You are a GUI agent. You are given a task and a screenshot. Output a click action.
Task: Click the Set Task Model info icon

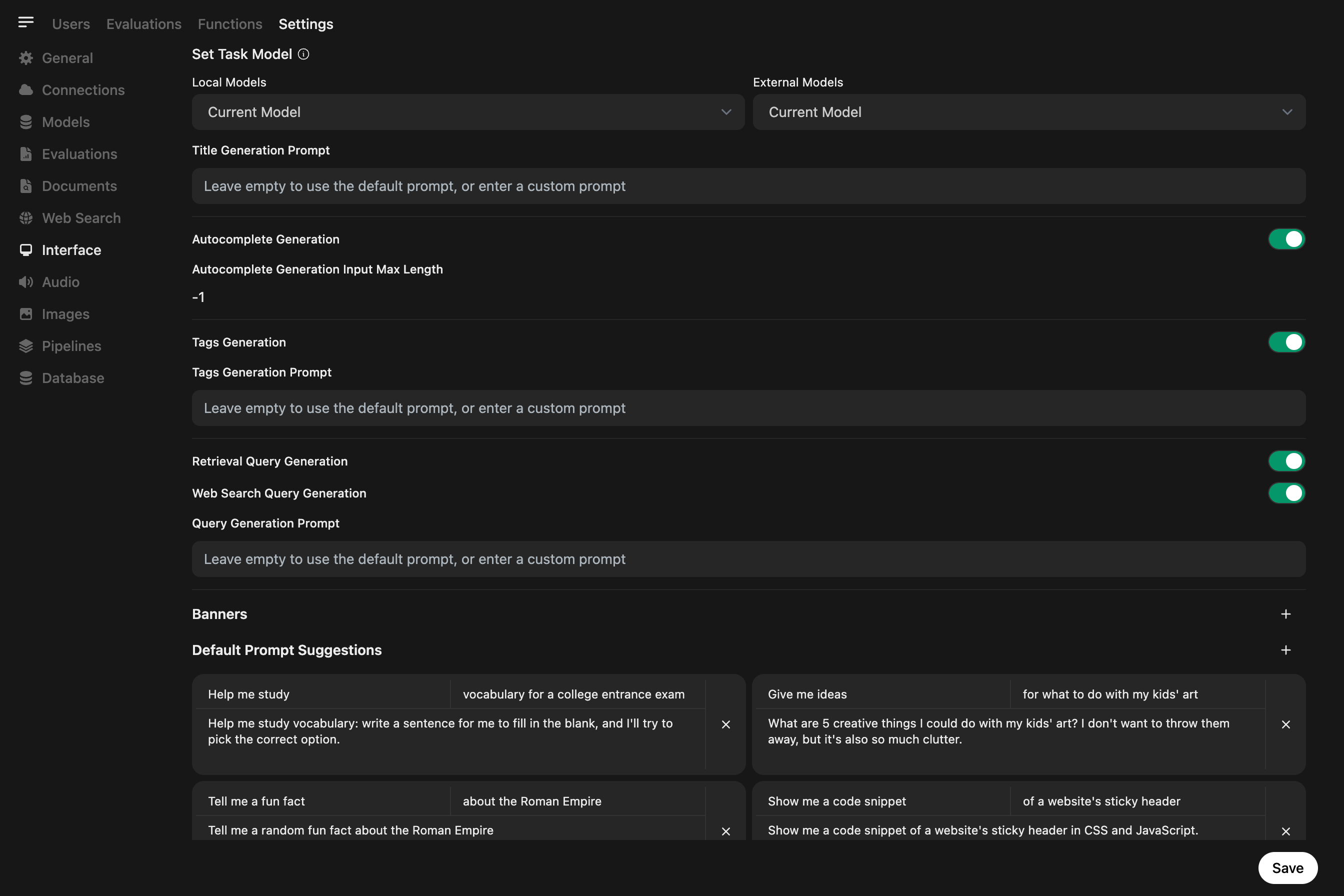(303, 54)
